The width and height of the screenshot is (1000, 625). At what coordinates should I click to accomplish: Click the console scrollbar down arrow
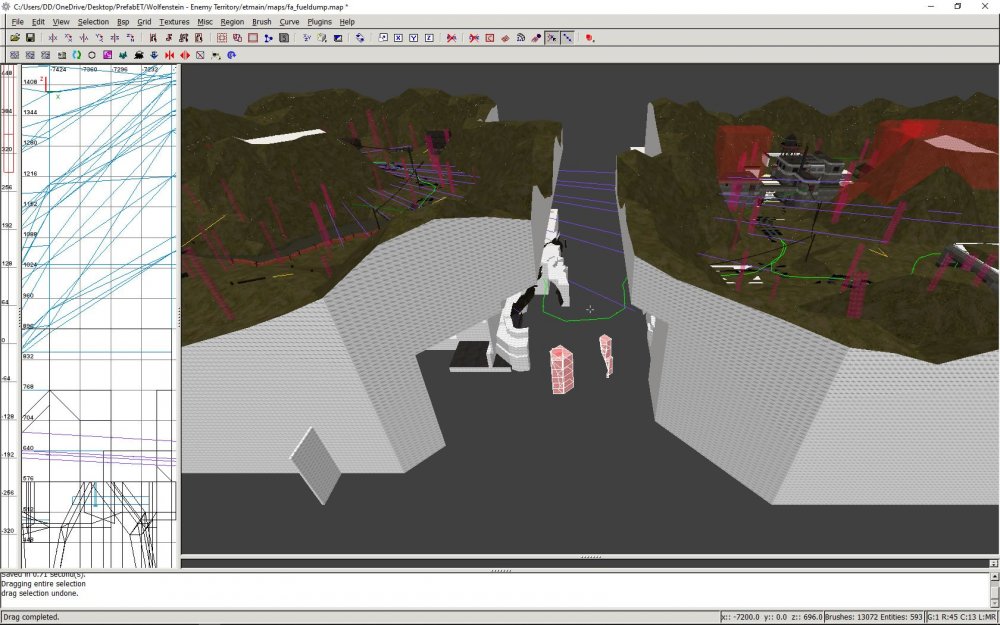[x=994, y=603]
